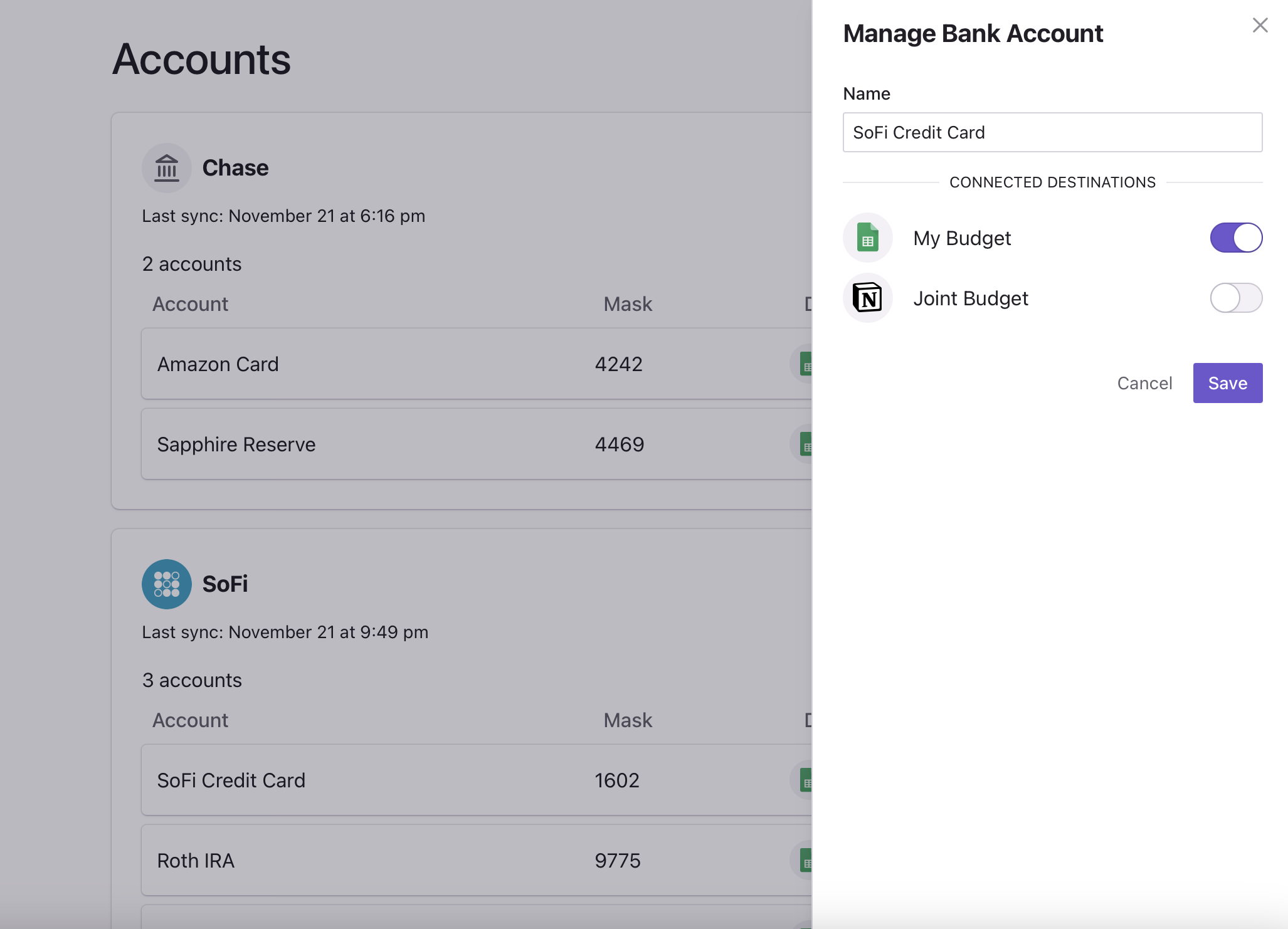Enable the Joint Budget destination toggle
Image resolution: width=1288 pixels, height=929 pixels.
(1236, 298)
